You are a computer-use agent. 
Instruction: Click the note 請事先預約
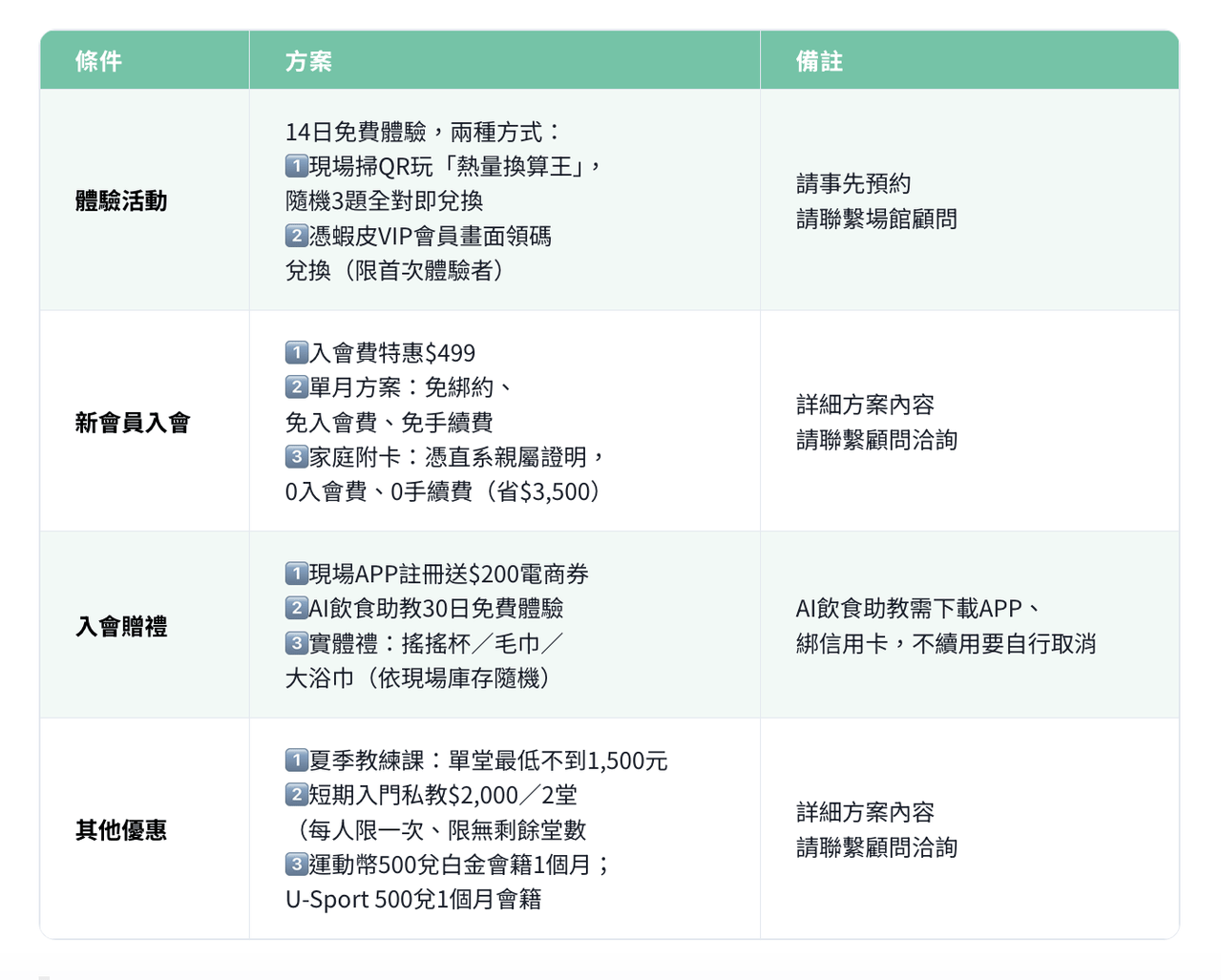coord(853,184)
